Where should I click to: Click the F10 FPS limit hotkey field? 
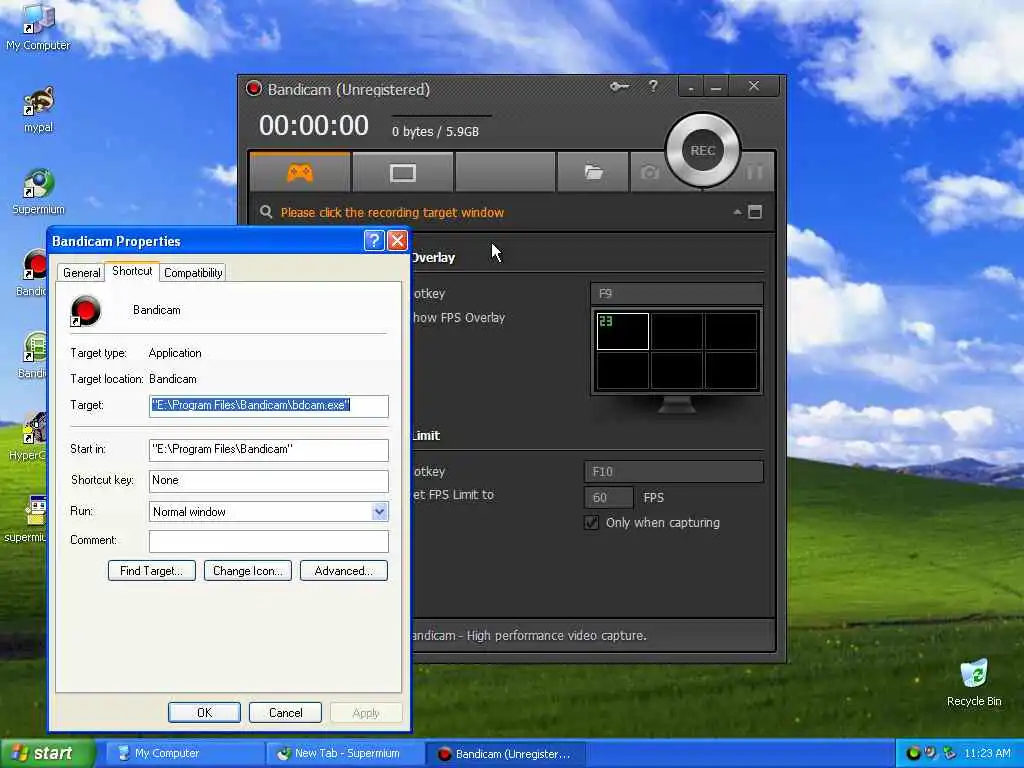click(x=673, y=472)
